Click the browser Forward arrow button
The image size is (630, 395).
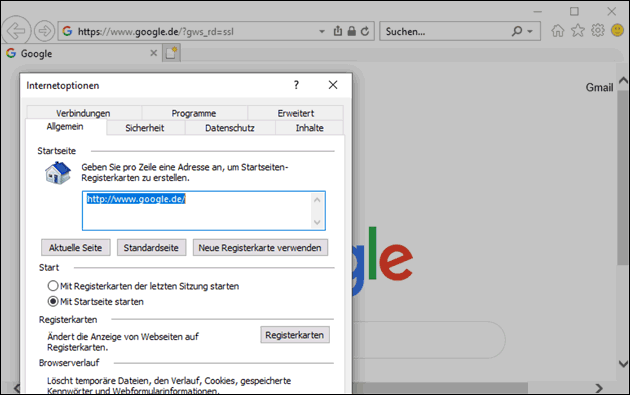44,31
